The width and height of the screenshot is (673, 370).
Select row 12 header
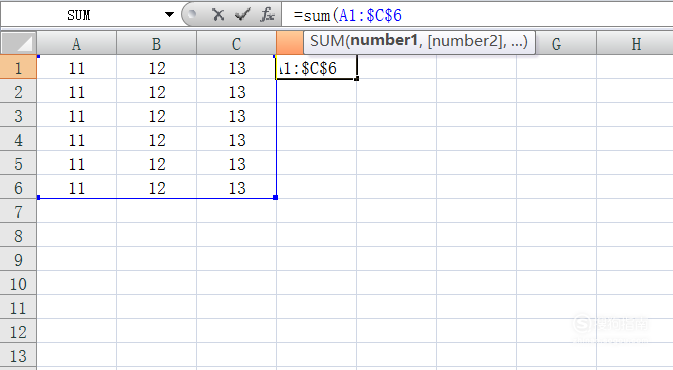[x=18, y=332]
